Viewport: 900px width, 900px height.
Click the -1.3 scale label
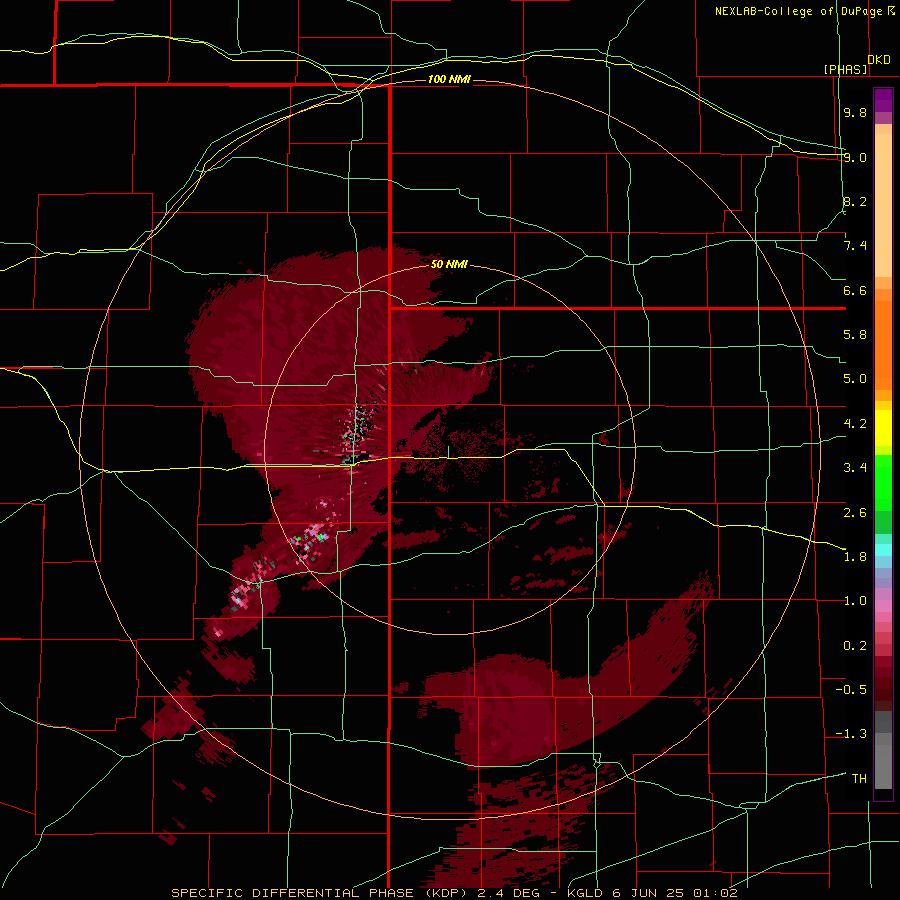tap(851, 734)
